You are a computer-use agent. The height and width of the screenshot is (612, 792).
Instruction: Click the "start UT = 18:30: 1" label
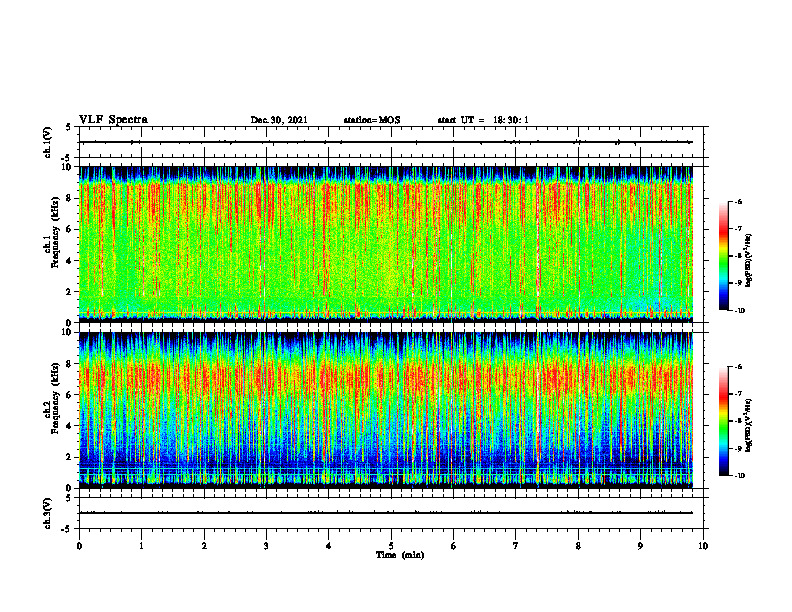[483, 120]
